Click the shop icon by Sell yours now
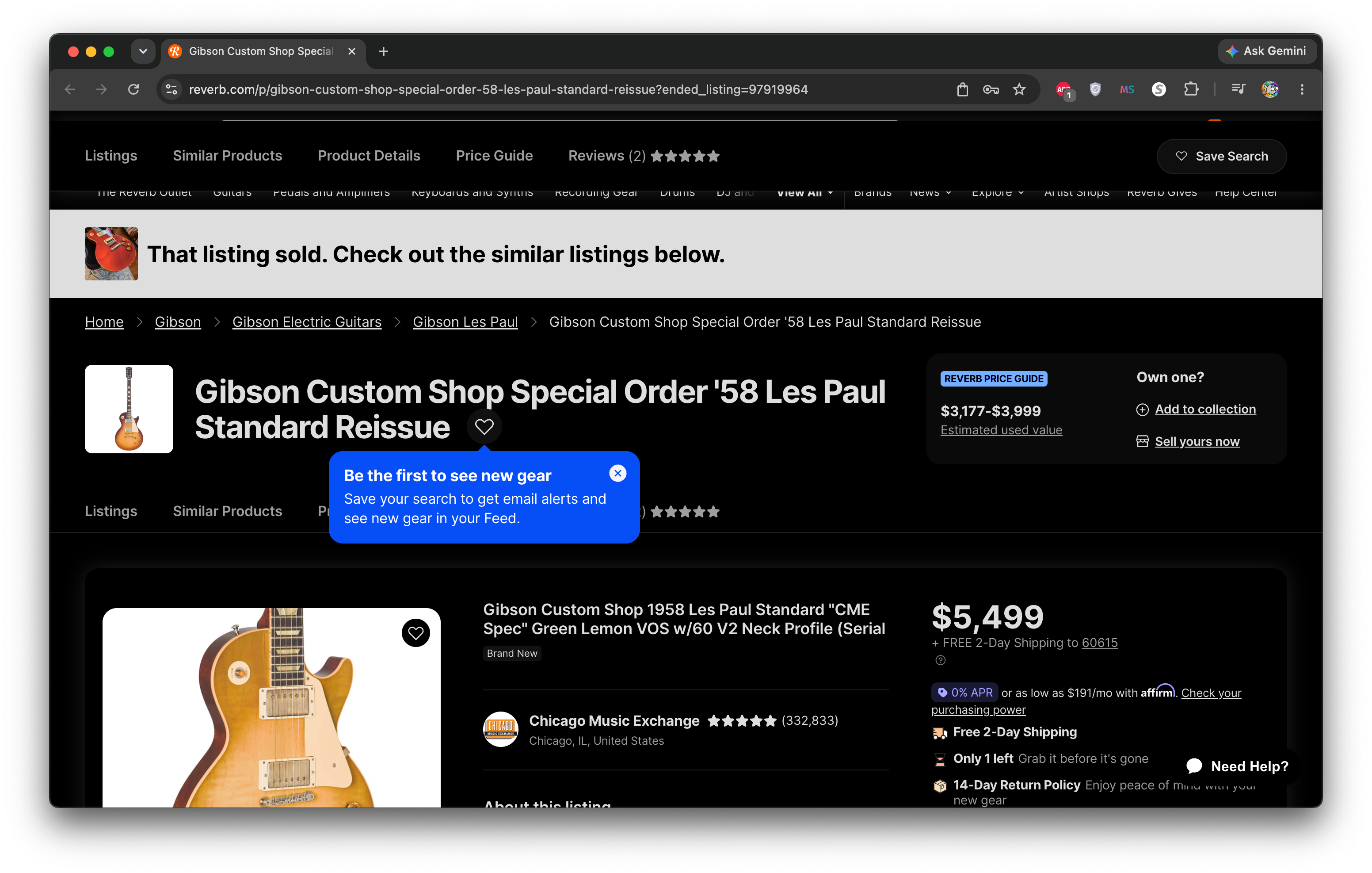This screenshot has width=1372, height=873. click(1143, 441)
